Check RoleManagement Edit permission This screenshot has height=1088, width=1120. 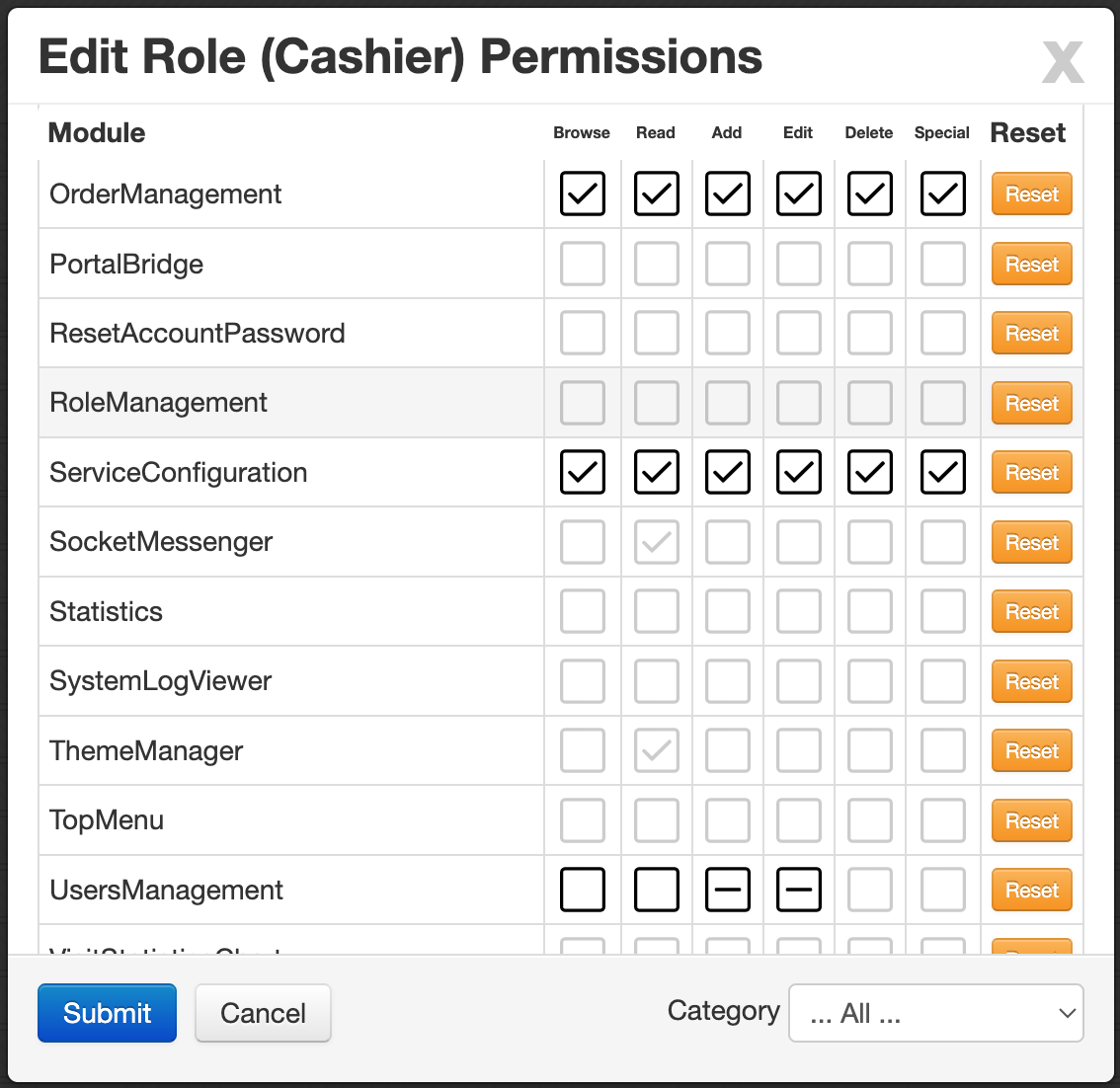[x=798, y=403]
